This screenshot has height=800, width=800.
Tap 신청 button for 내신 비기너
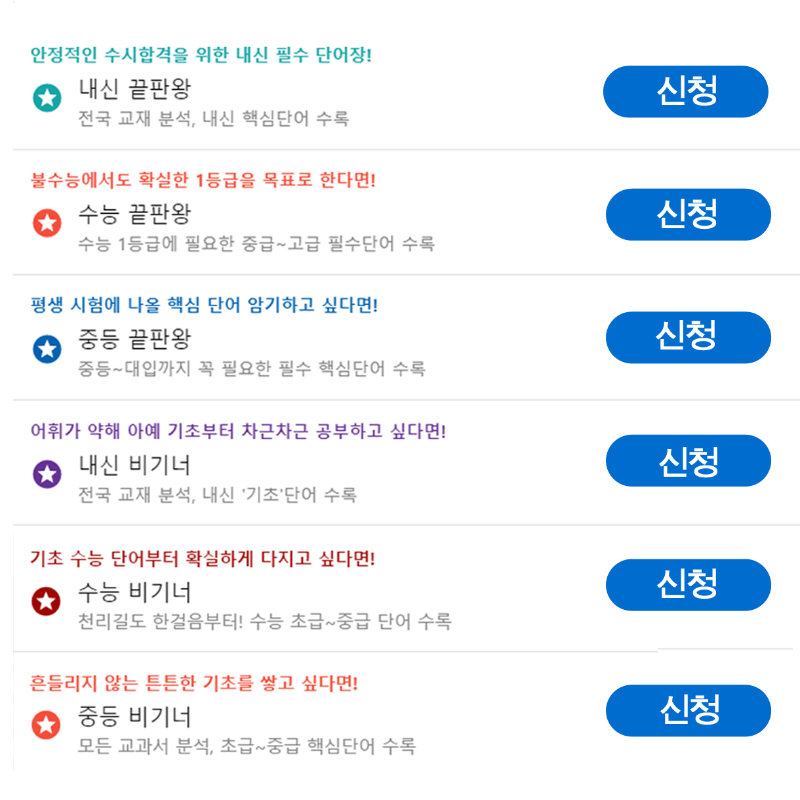688,461
